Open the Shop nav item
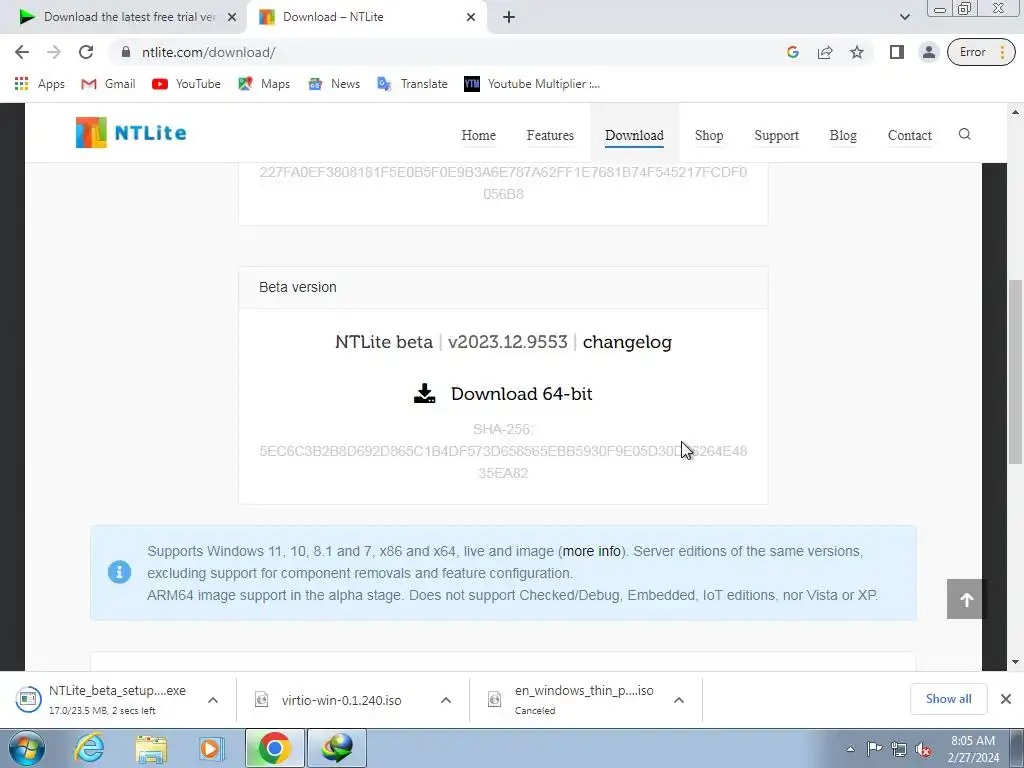The width and height of the screenshot is (1024, 768). point(709,135)
